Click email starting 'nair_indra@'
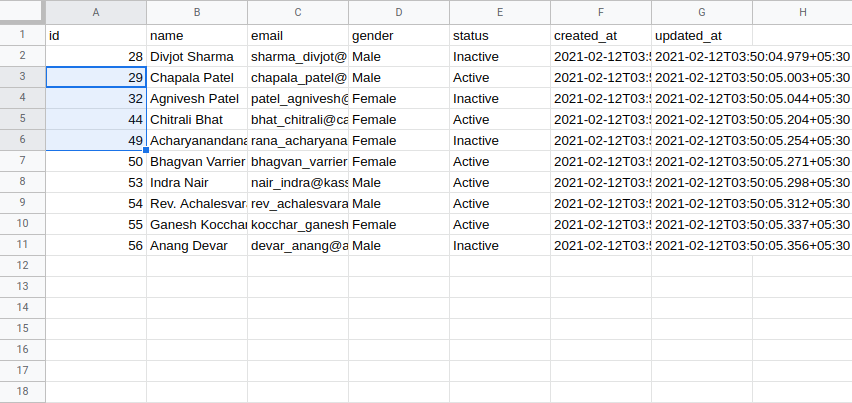Viewport: 852px width, 403px height. pos(298,182)
